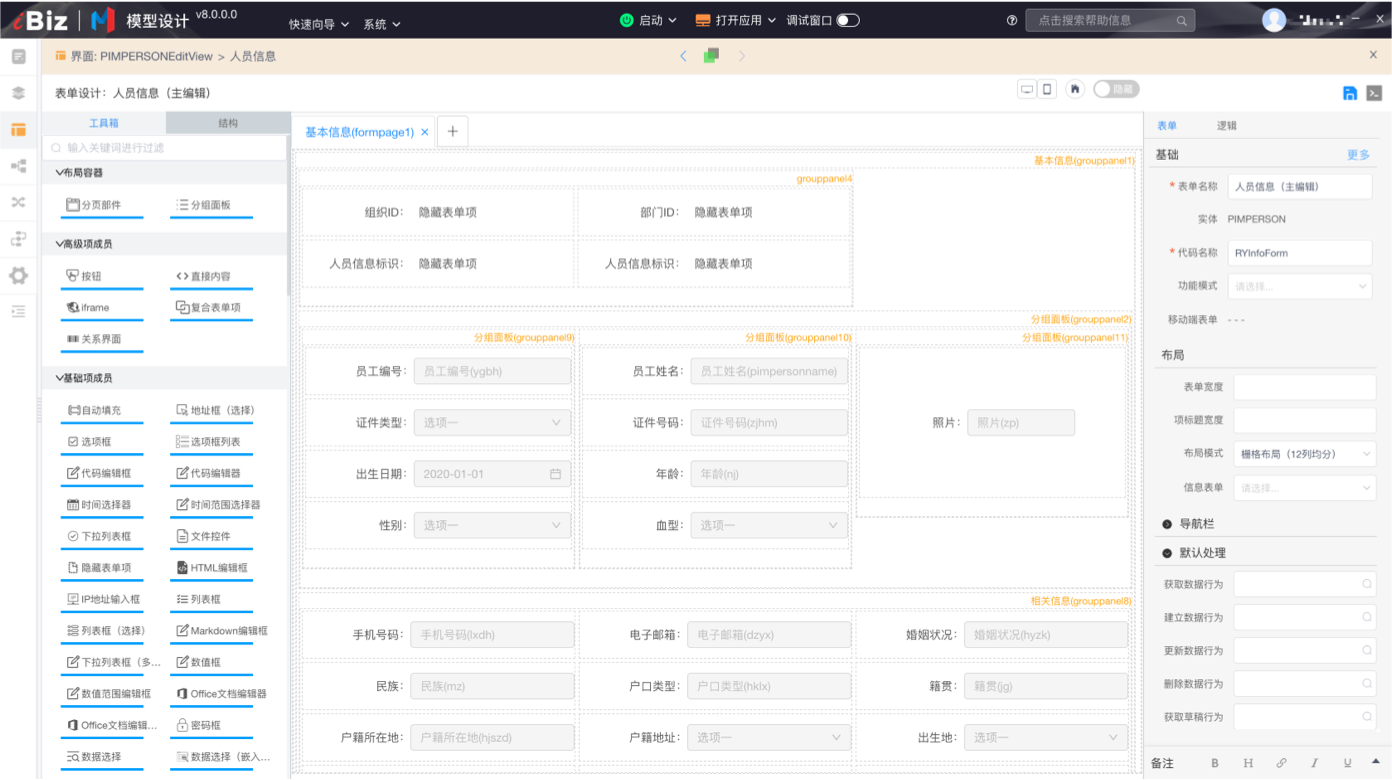Toggle the 隐藏 switch

click(x=1116, y=89)
